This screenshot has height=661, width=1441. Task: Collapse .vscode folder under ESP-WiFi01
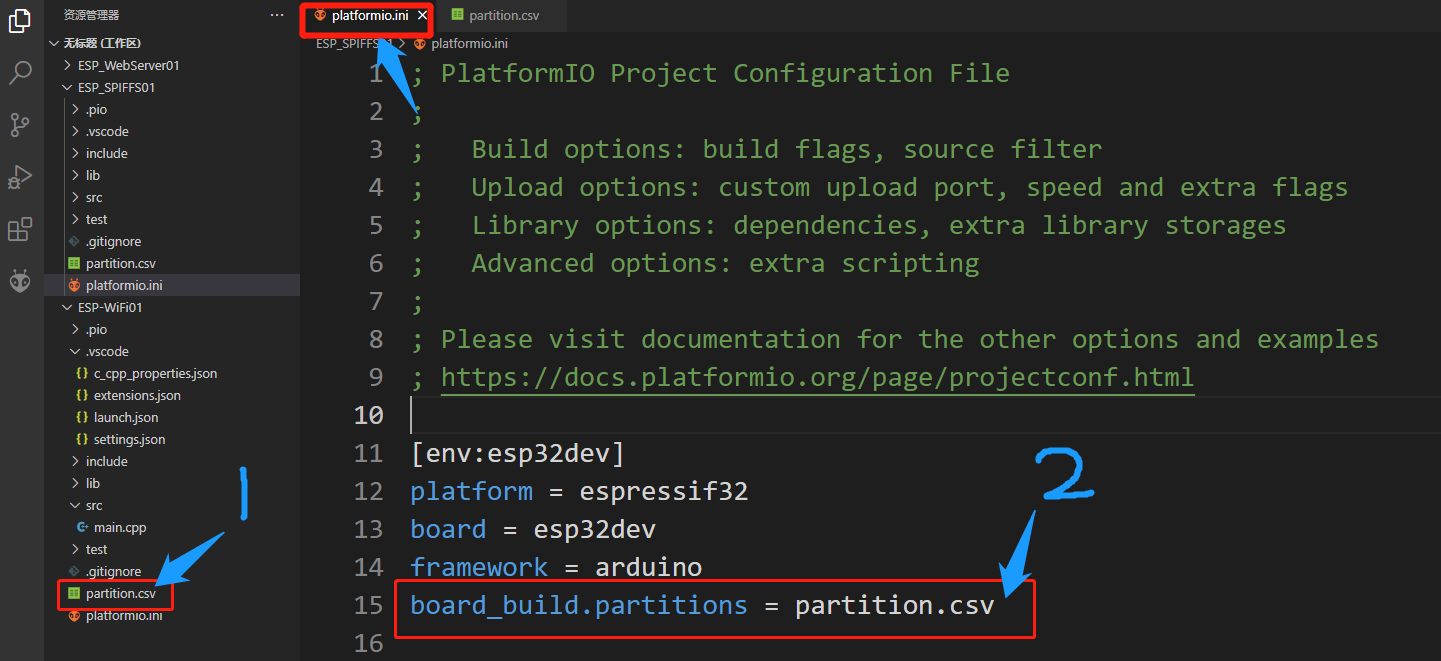pos(171,351)
